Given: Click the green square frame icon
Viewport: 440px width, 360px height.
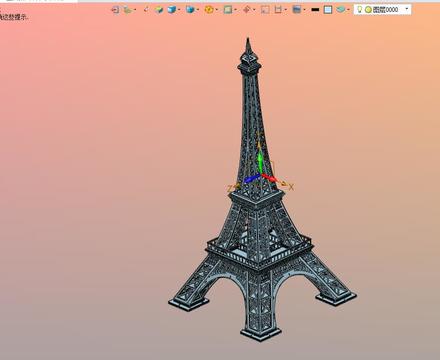Looking at the screenshot, I should coord(228,10).
